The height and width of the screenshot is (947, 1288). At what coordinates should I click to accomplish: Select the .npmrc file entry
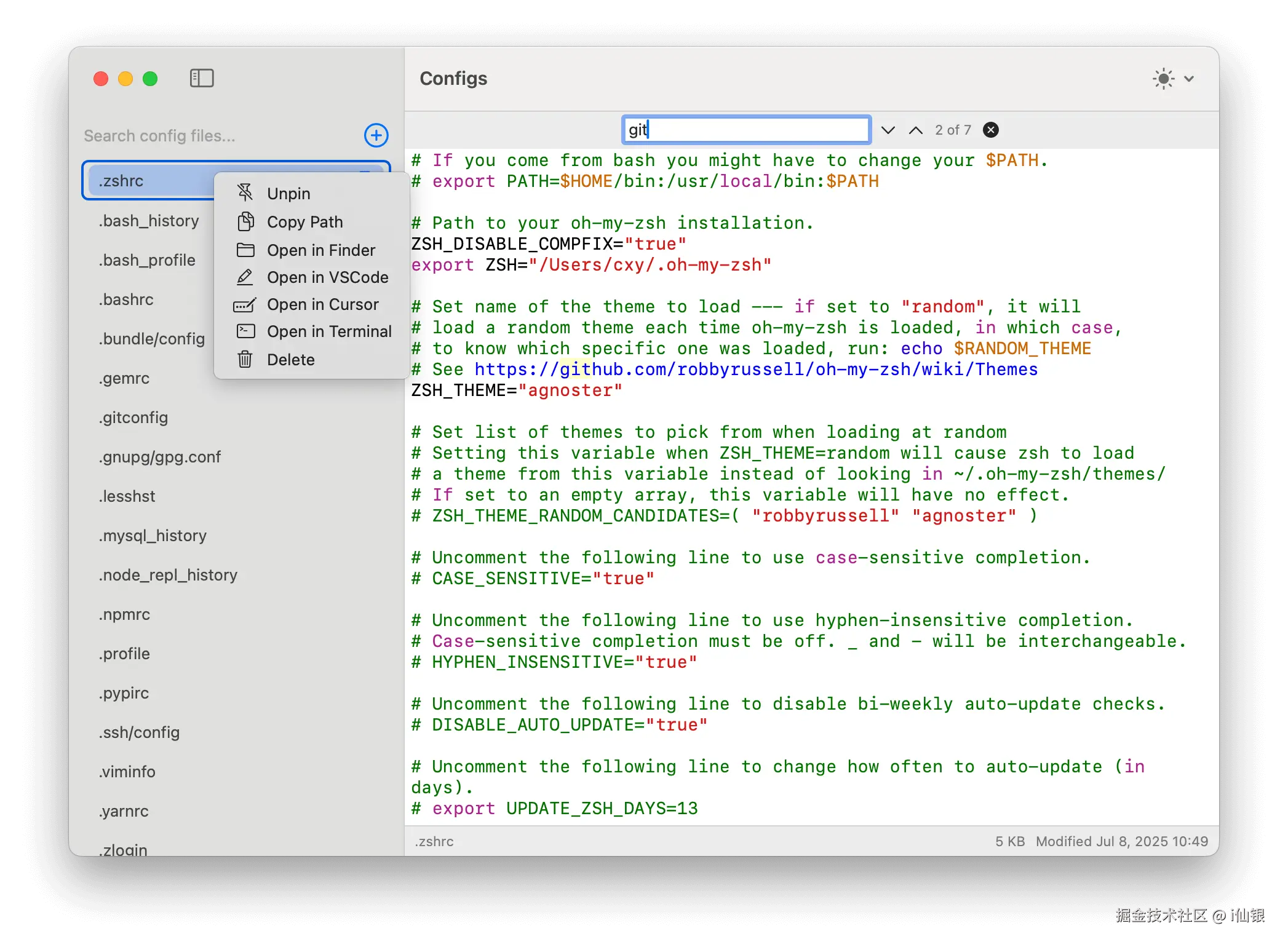124,614
